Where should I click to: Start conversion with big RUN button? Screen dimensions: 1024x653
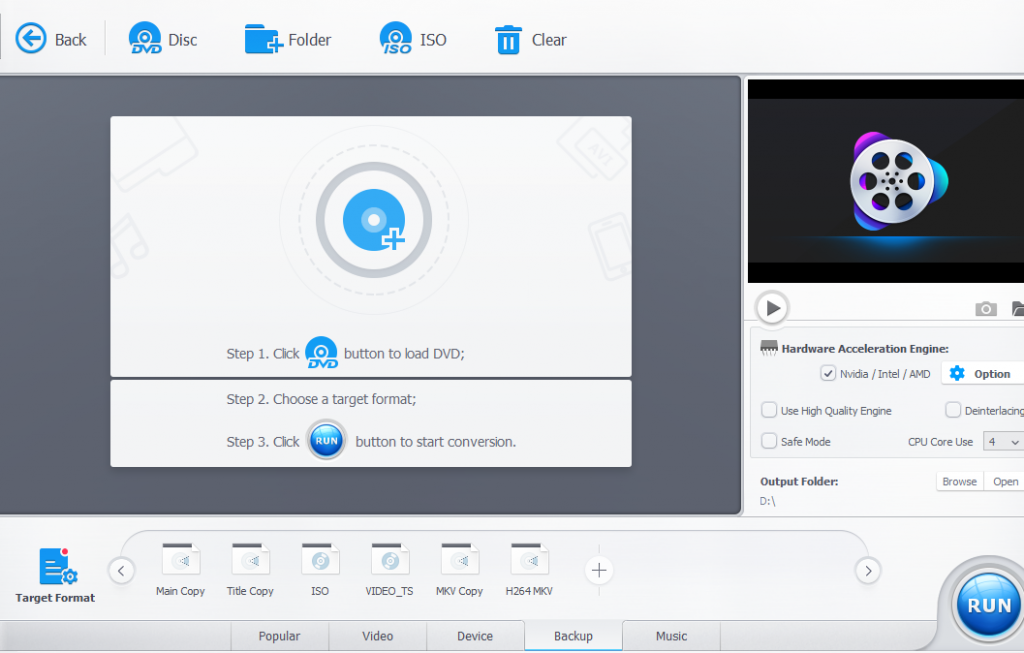(987, 605)
